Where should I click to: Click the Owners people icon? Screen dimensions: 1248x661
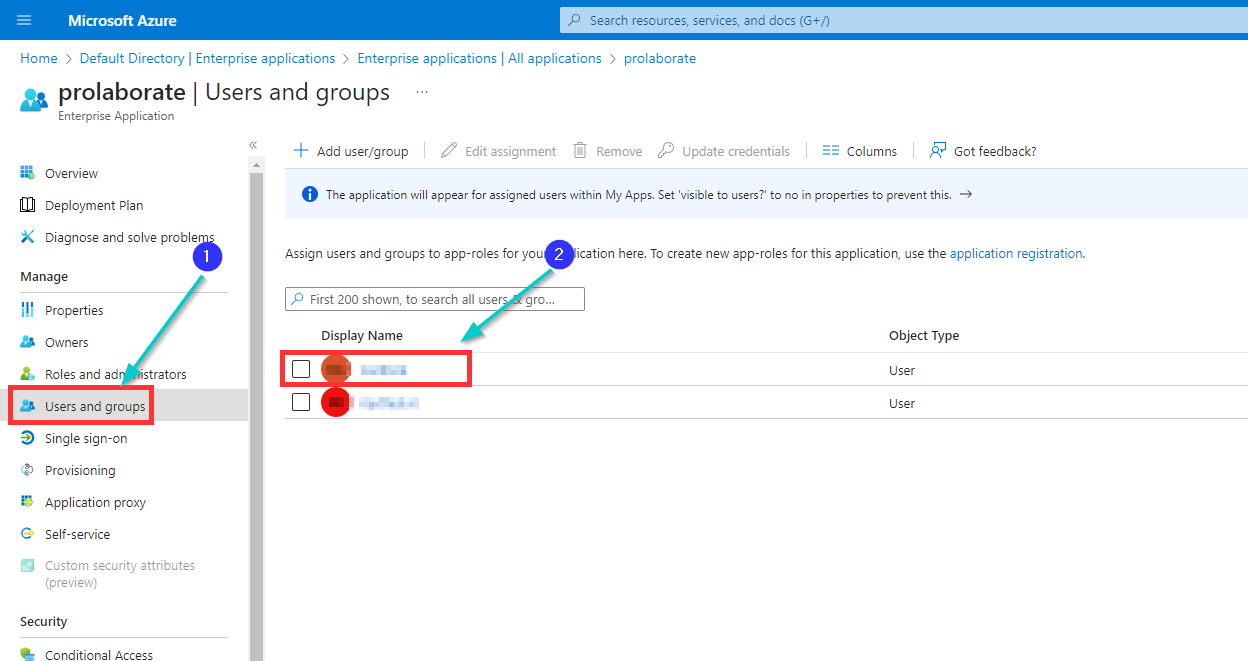tap(27, 342)
